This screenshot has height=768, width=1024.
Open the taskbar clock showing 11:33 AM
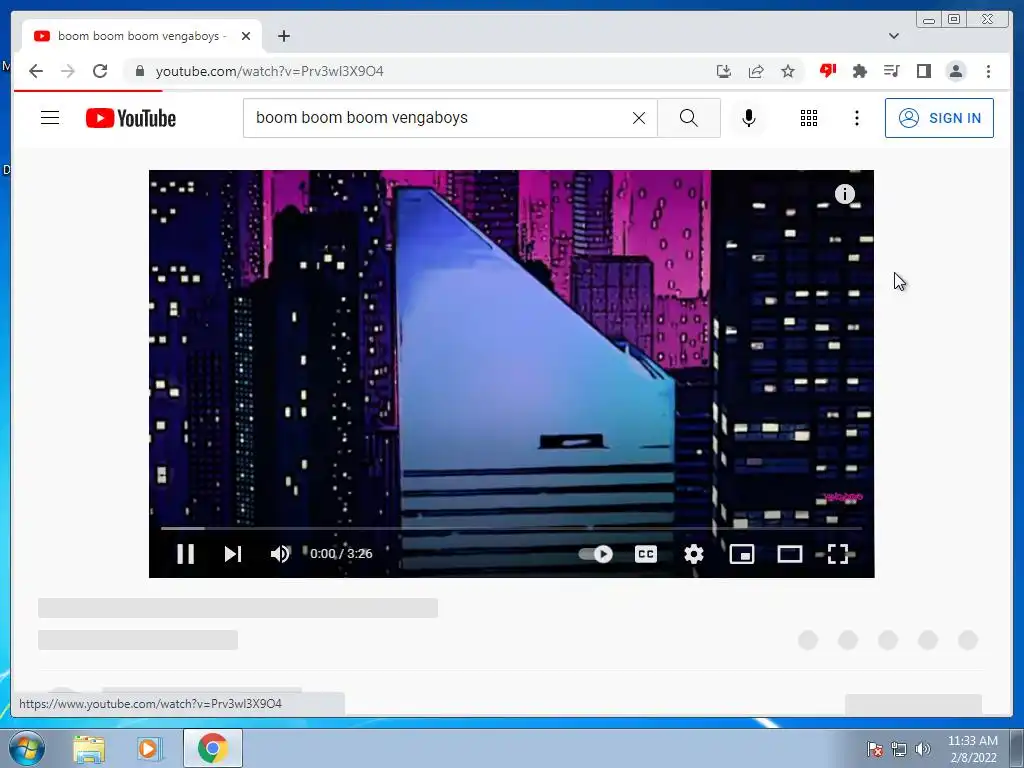973,749
